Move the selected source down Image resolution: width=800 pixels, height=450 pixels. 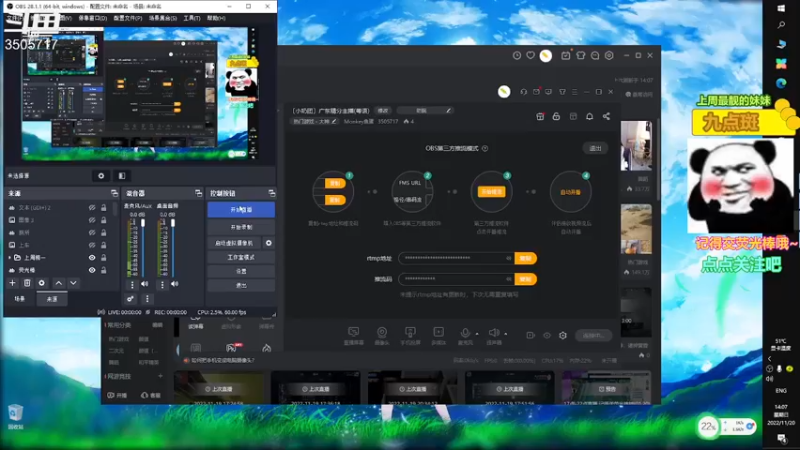[73, 283]
